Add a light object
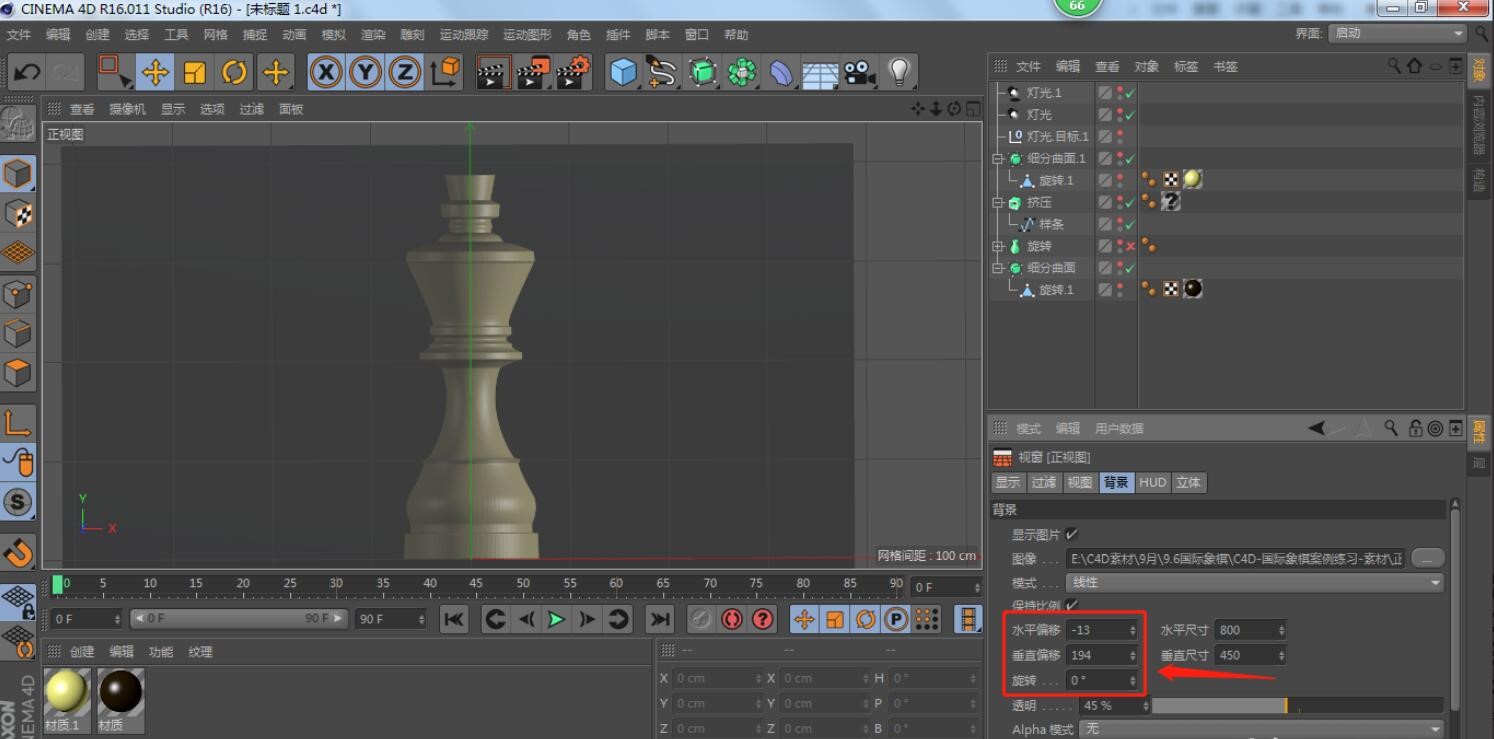The image size is (1494, 739). click(x=899, y=72)
